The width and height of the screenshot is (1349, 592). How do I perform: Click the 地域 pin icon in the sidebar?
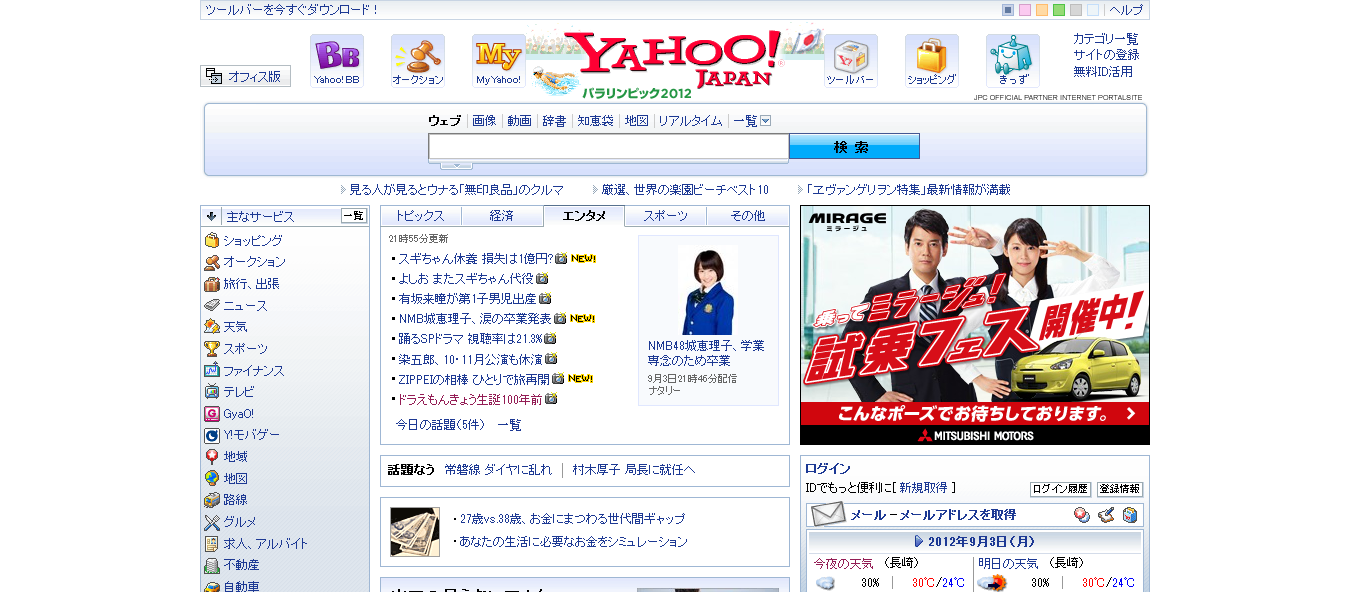(212, 457)
